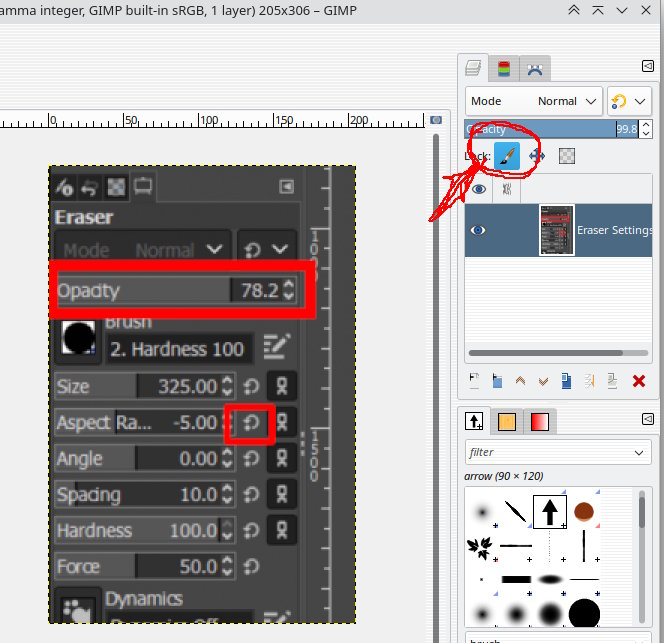
Task: Select the blurry horizontal ellipse brush
Action: (550, 579)
